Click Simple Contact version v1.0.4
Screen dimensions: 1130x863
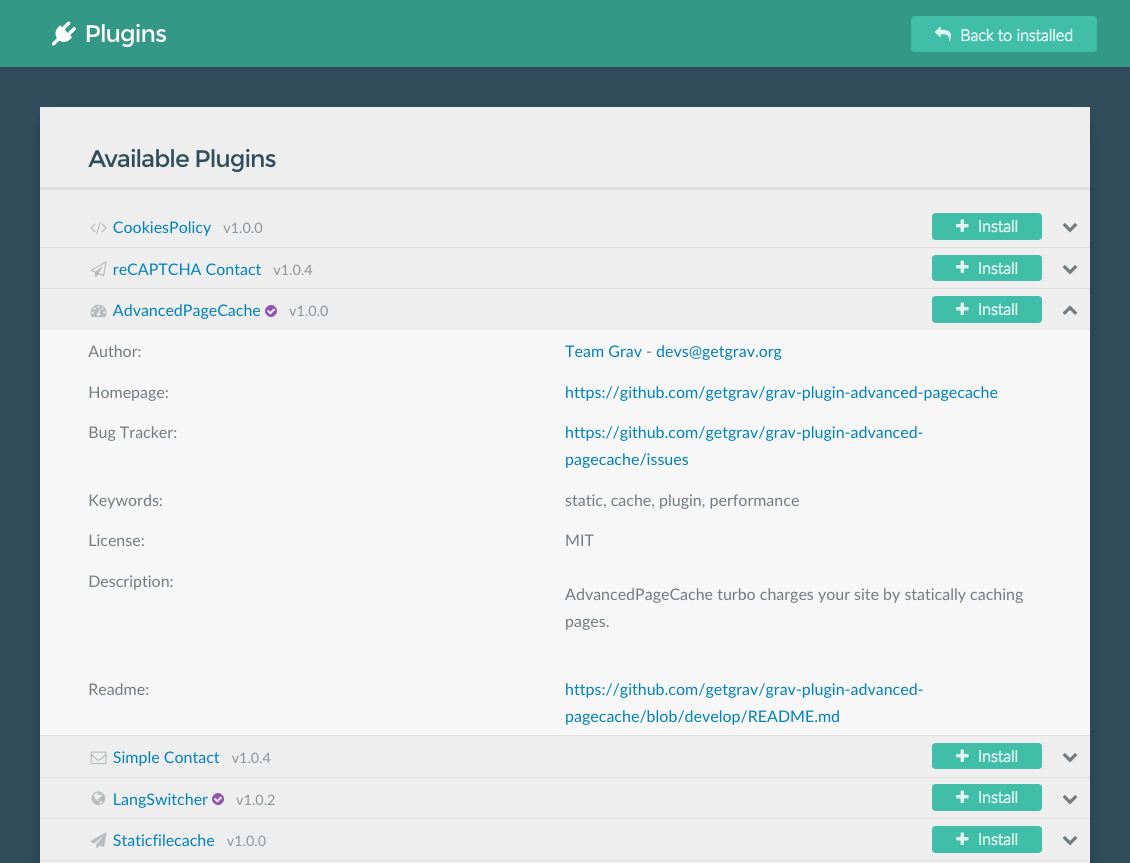(251, 759)
